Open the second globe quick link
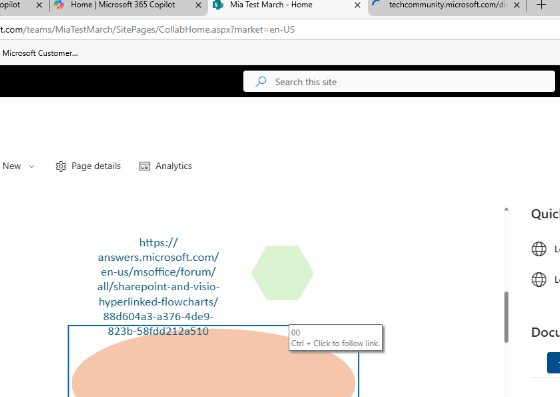This screenshot has height=397, width=560. coord(539,279)
